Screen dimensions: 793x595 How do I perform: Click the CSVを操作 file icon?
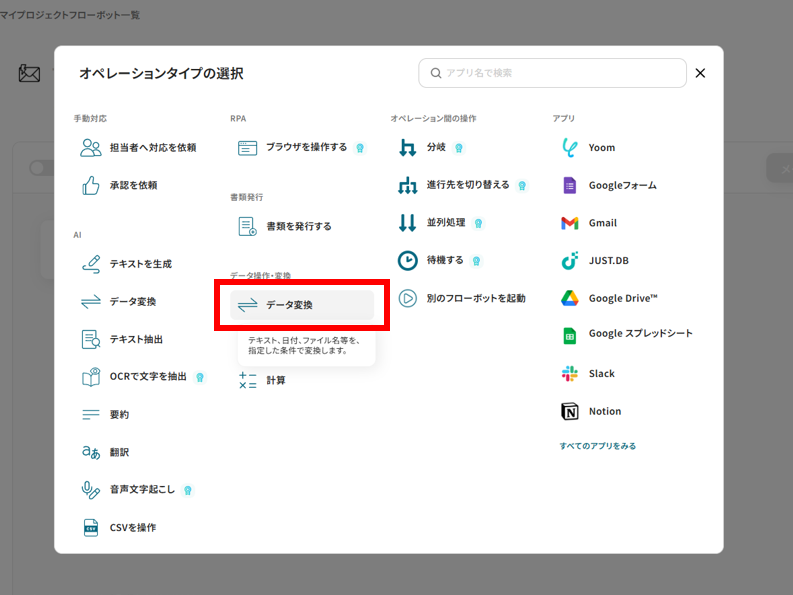91,527
